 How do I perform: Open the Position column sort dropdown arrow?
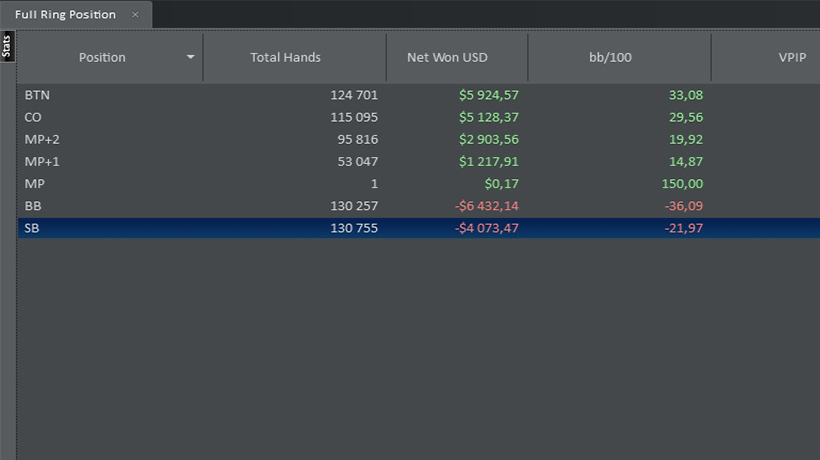pyautogui.click(x=190, y=57)
